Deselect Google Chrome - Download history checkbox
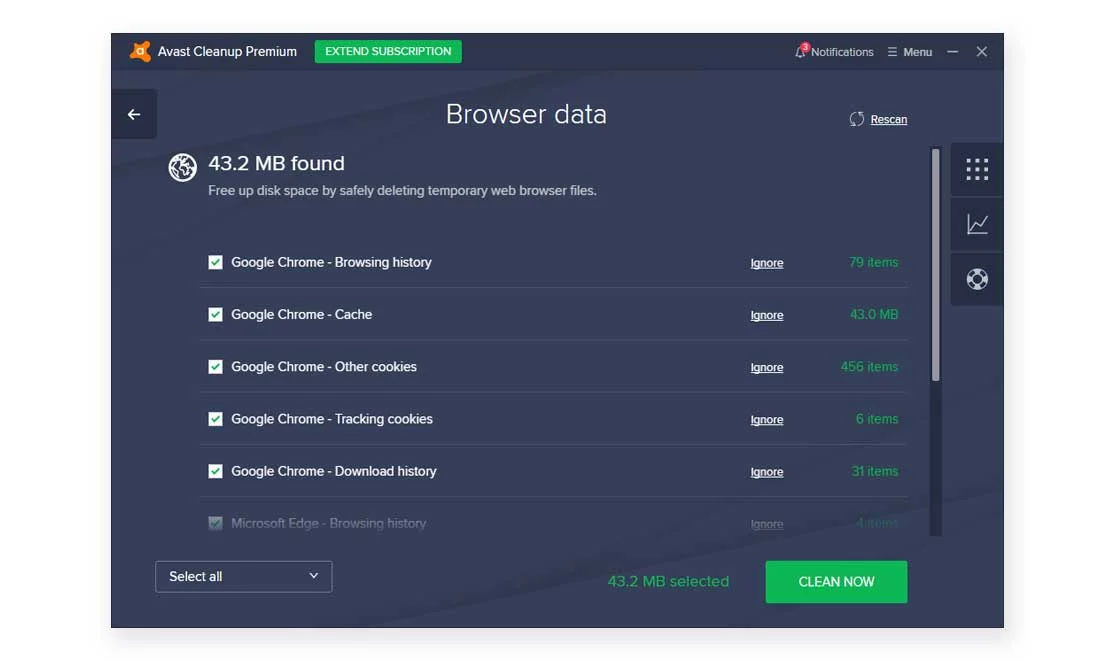This screenshot has width=1115, height=661. (215, 471)
